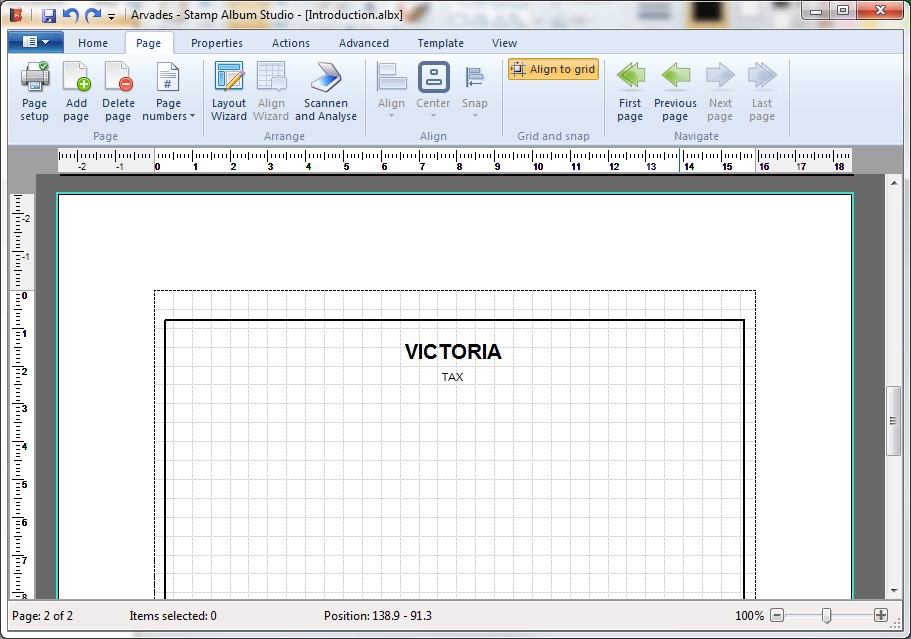Select the TAX subtitle text

point(453,377)
